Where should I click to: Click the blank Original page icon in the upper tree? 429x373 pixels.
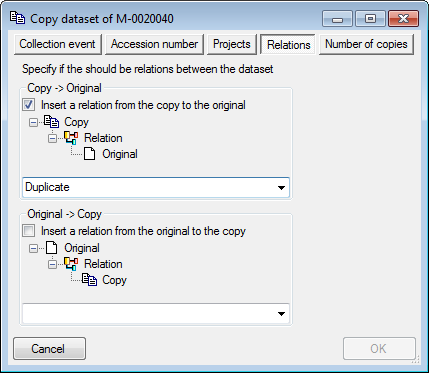pyautogui.click(x=89, y=154)
